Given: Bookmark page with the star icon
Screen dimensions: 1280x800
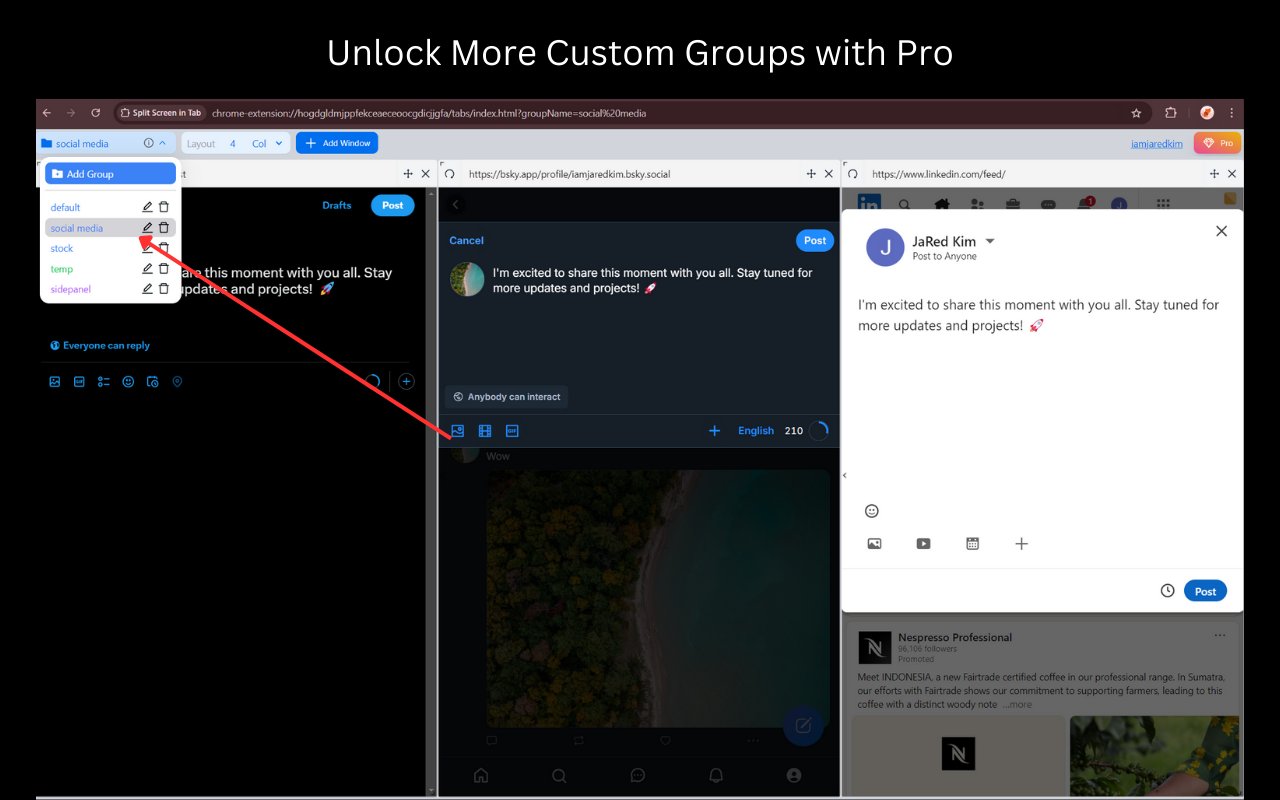Looking at the screenshot, I should point(1136,113).
